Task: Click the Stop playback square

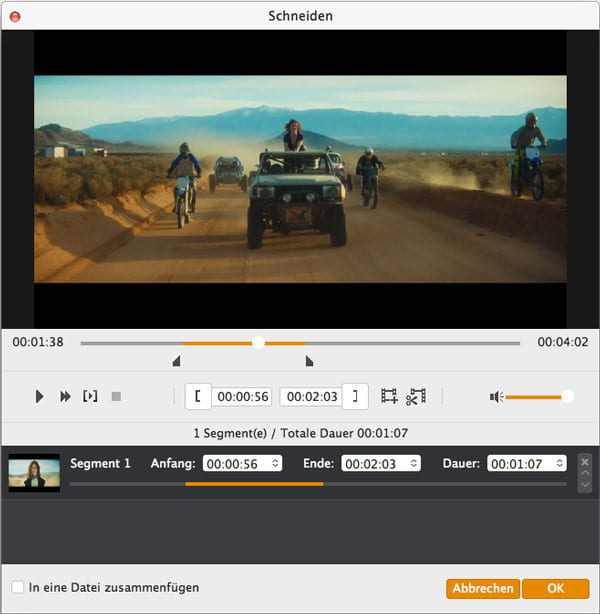Action: [x=116, y=397]
